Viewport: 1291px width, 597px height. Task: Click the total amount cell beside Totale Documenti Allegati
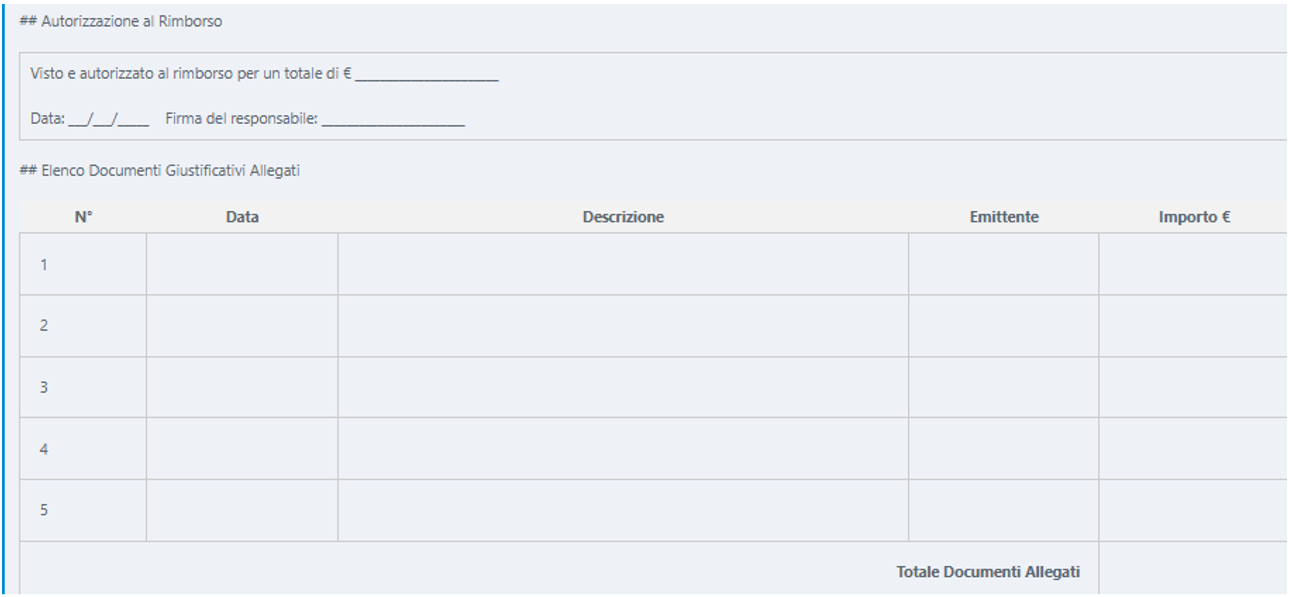pyautogui.click(x=1193, y=572)
